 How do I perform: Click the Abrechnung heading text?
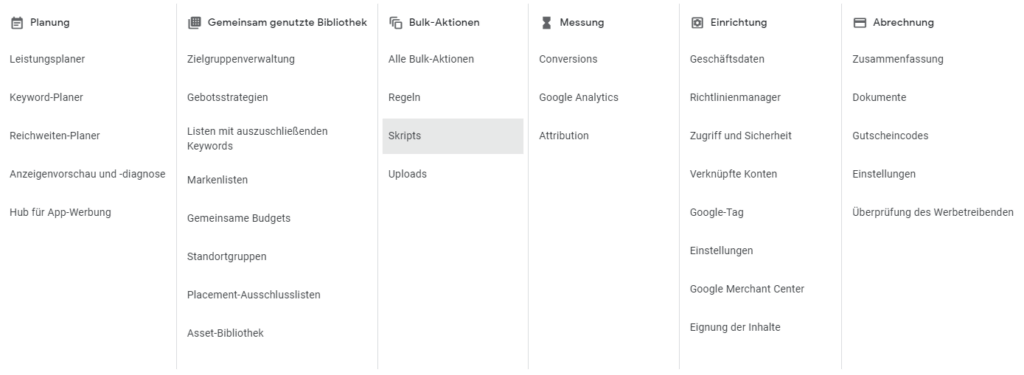[903, 23]
